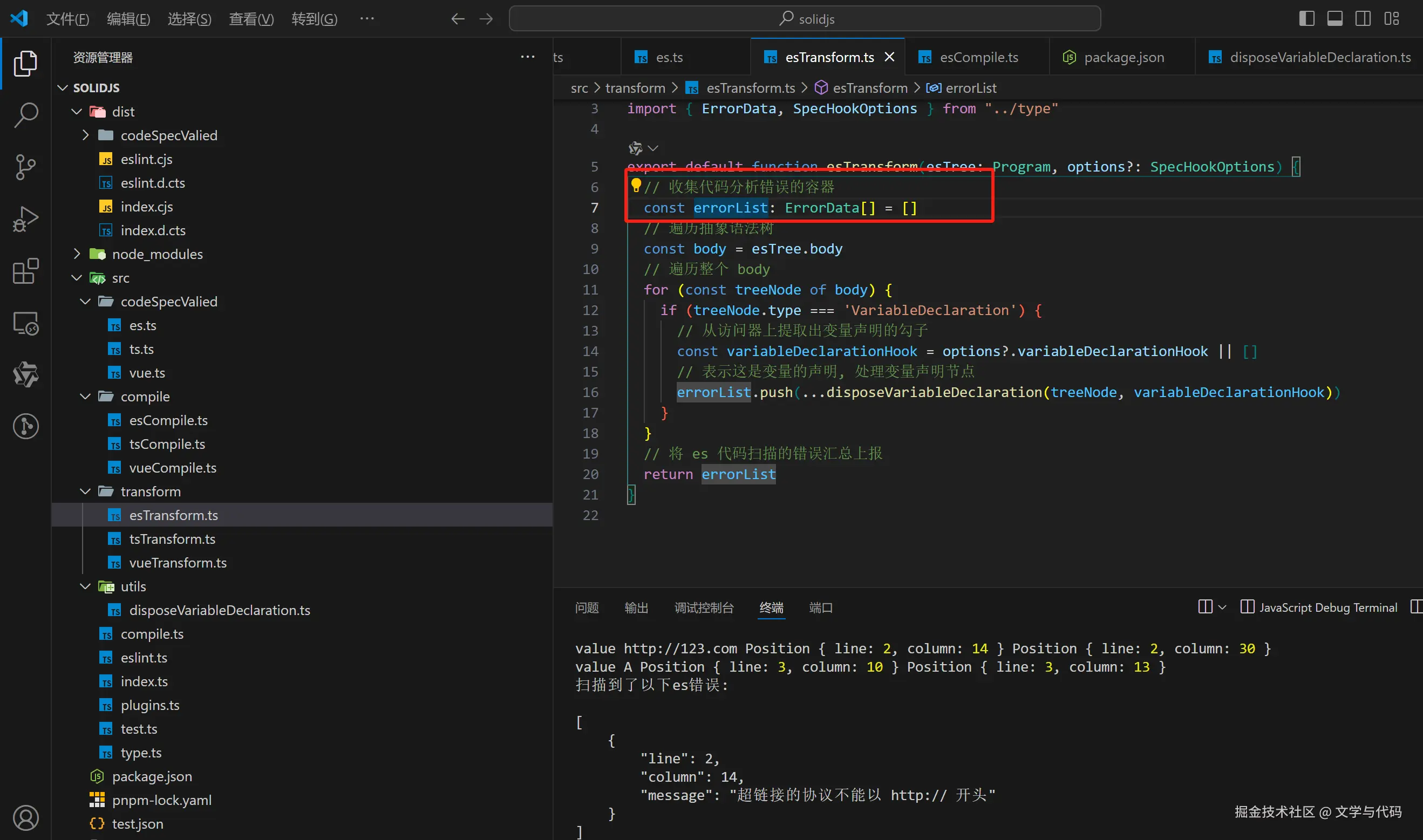Switch to 调试控制台 panel tab
Viewport: 1423px width, 840px height.
click(704, 607)
